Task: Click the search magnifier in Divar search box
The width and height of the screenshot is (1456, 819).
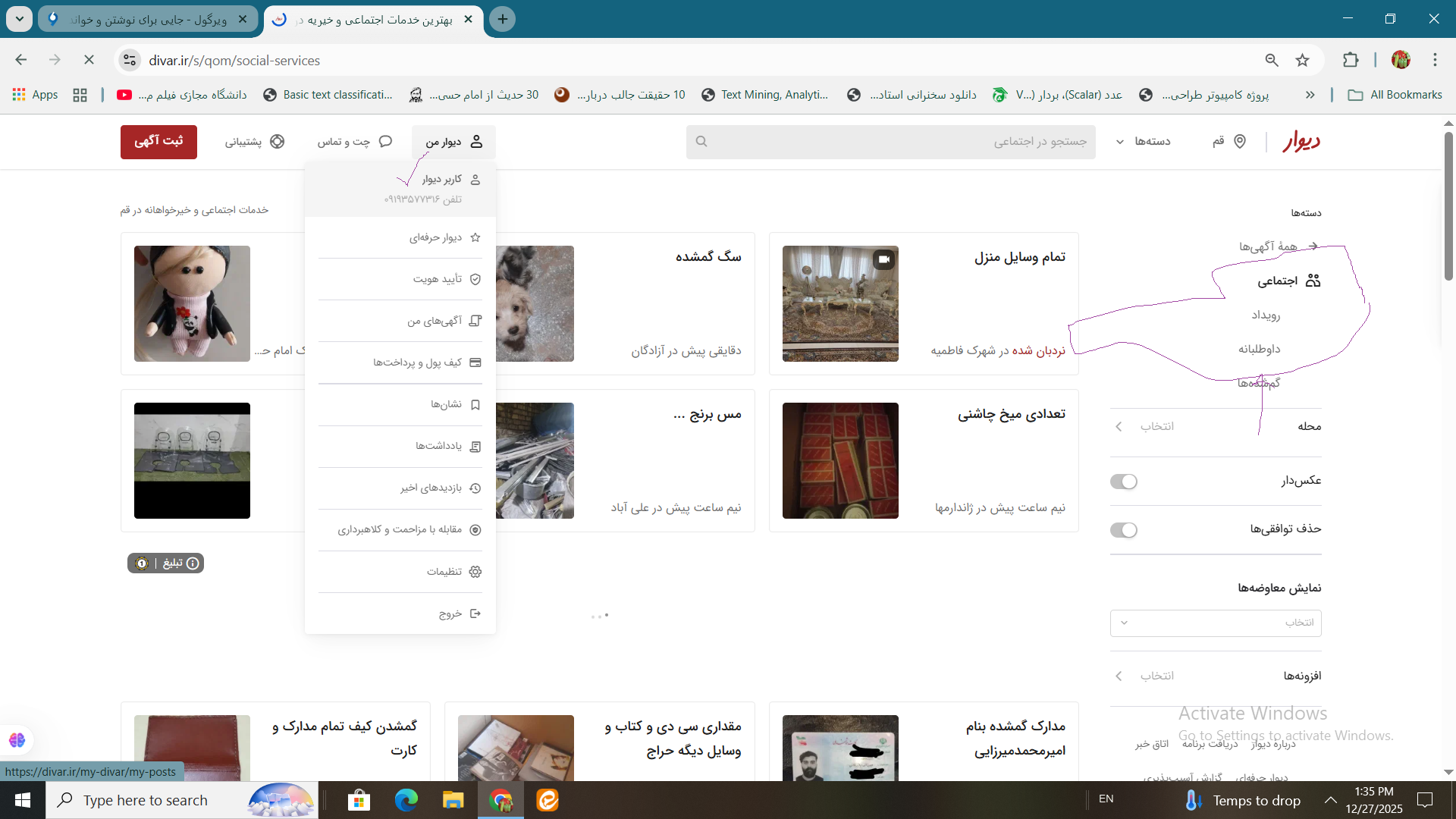Action: click(x=701, y=142)
